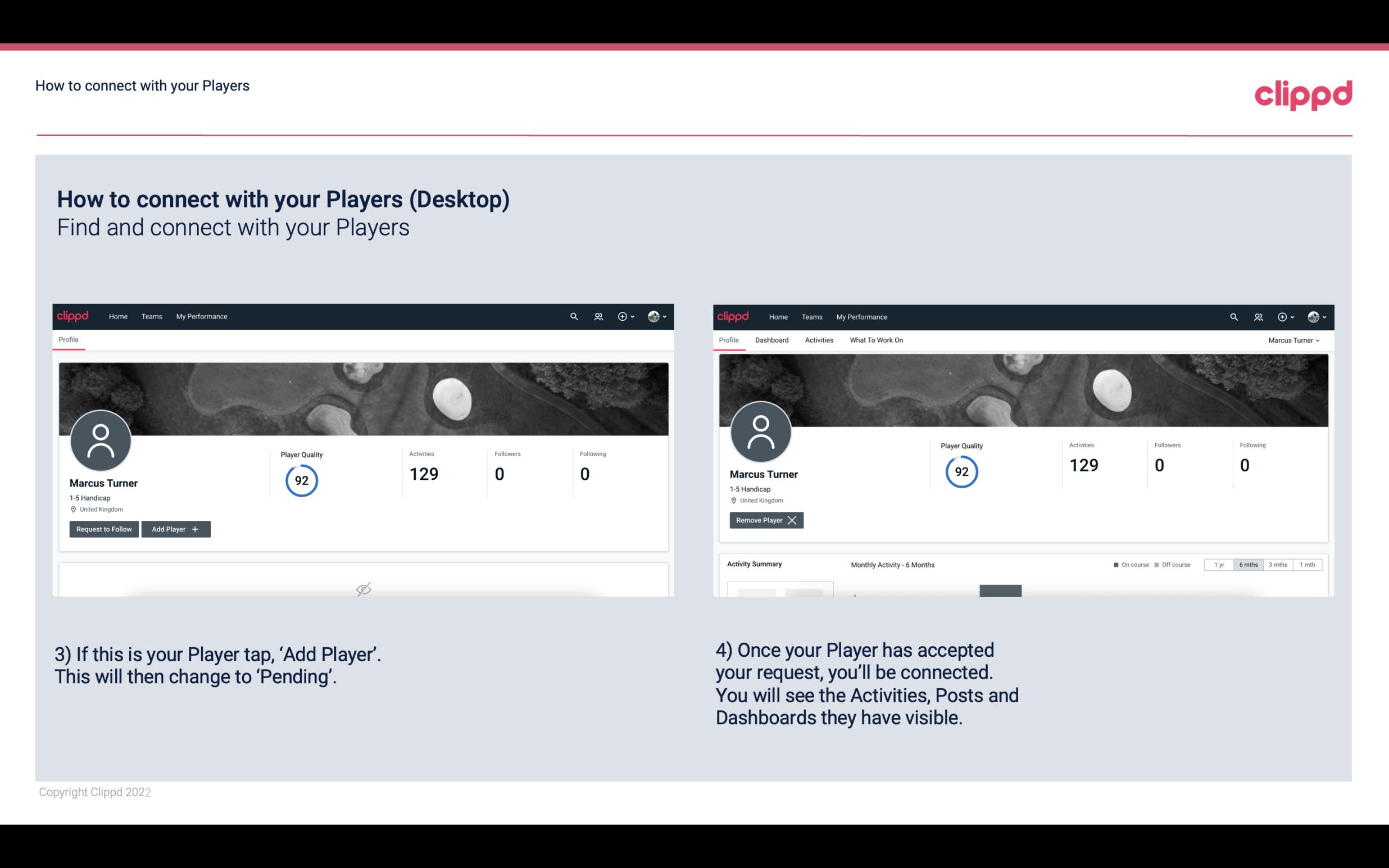Select the 'Activities' tab in right panel

[819, 340]
